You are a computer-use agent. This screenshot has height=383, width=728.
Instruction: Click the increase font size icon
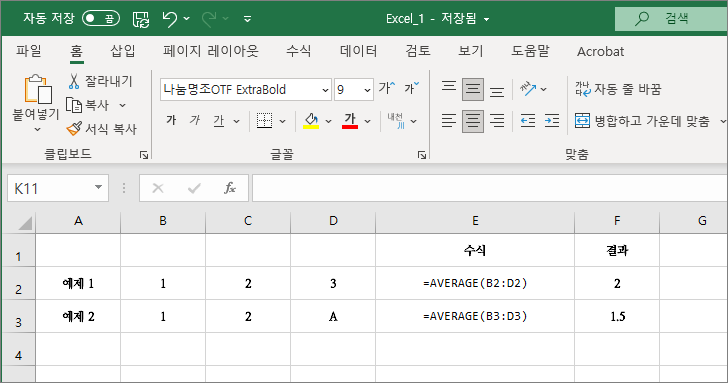(x=387, y=88)
